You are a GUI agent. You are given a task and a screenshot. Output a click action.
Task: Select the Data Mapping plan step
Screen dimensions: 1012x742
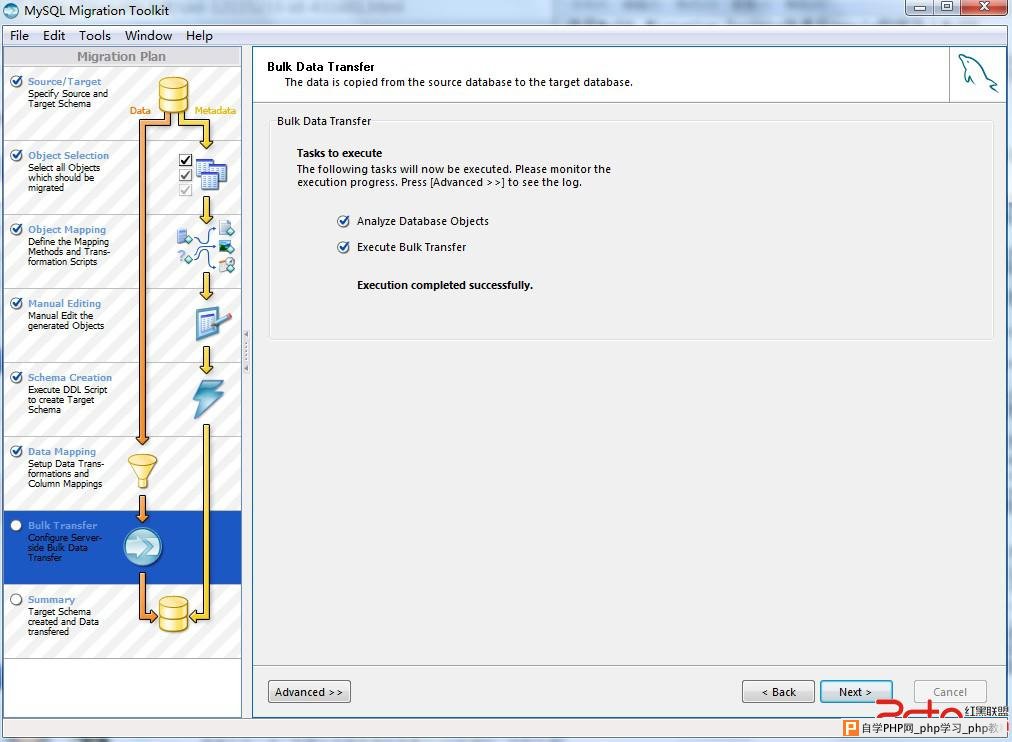[123, 474]
